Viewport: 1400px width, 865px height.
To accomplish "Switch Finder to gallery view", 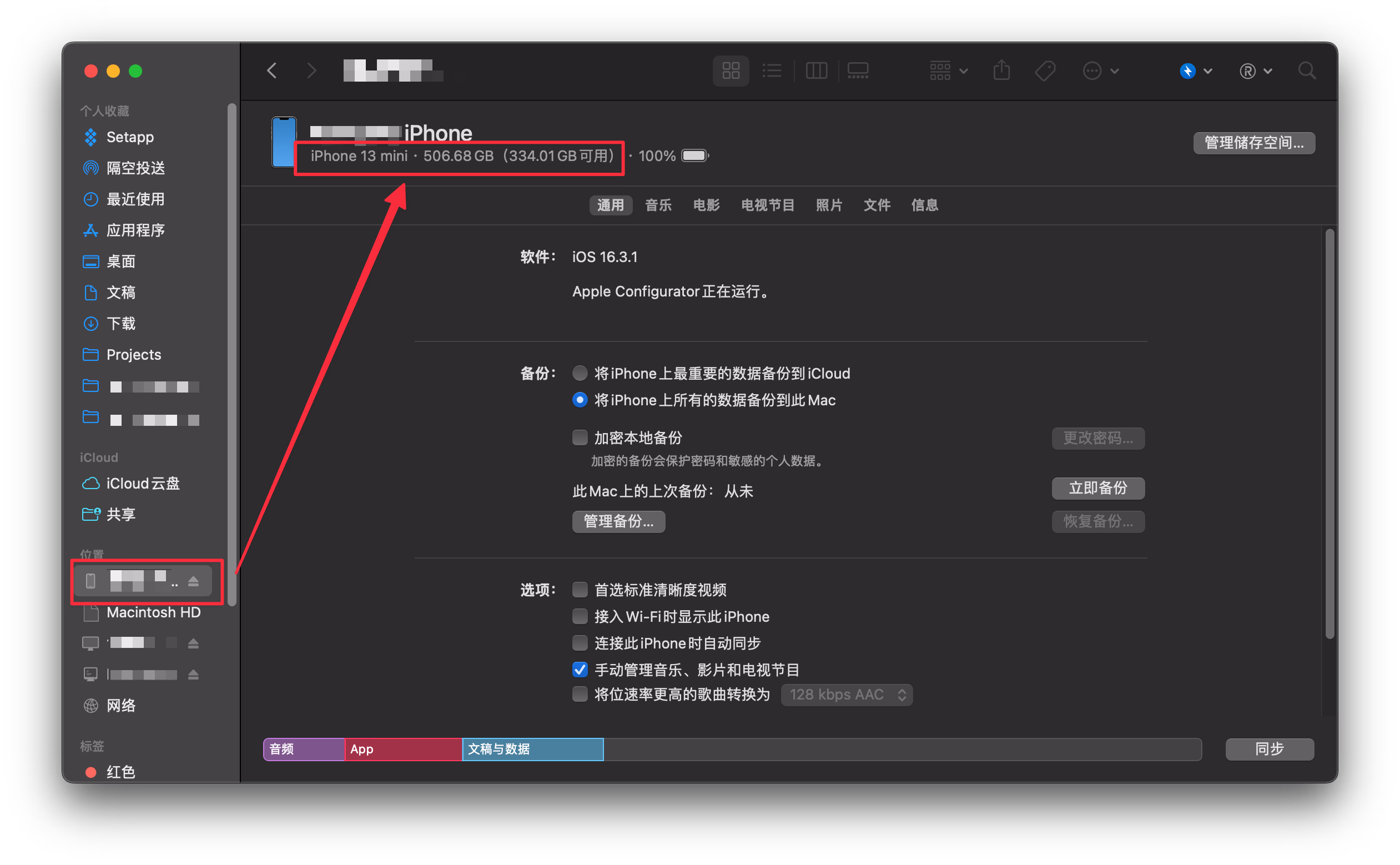I will 857,71.
